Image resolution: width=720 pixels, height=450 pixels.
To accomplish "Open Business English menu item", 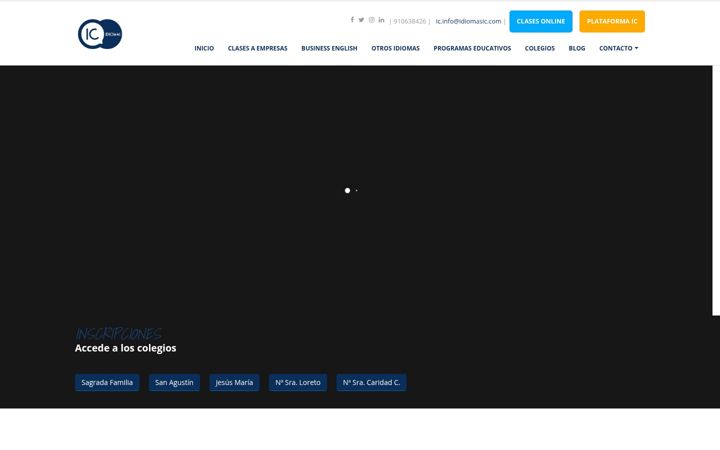I will click(329, 48).
